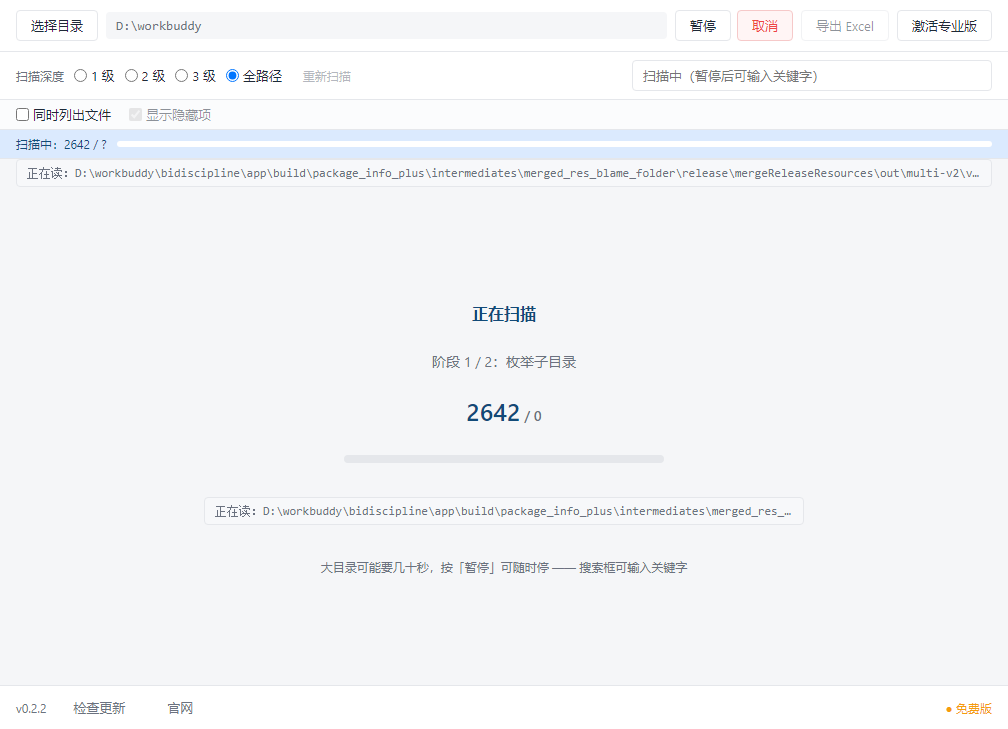
Task: Click the 正在扫描 heading
Action: tap(504, 314)
